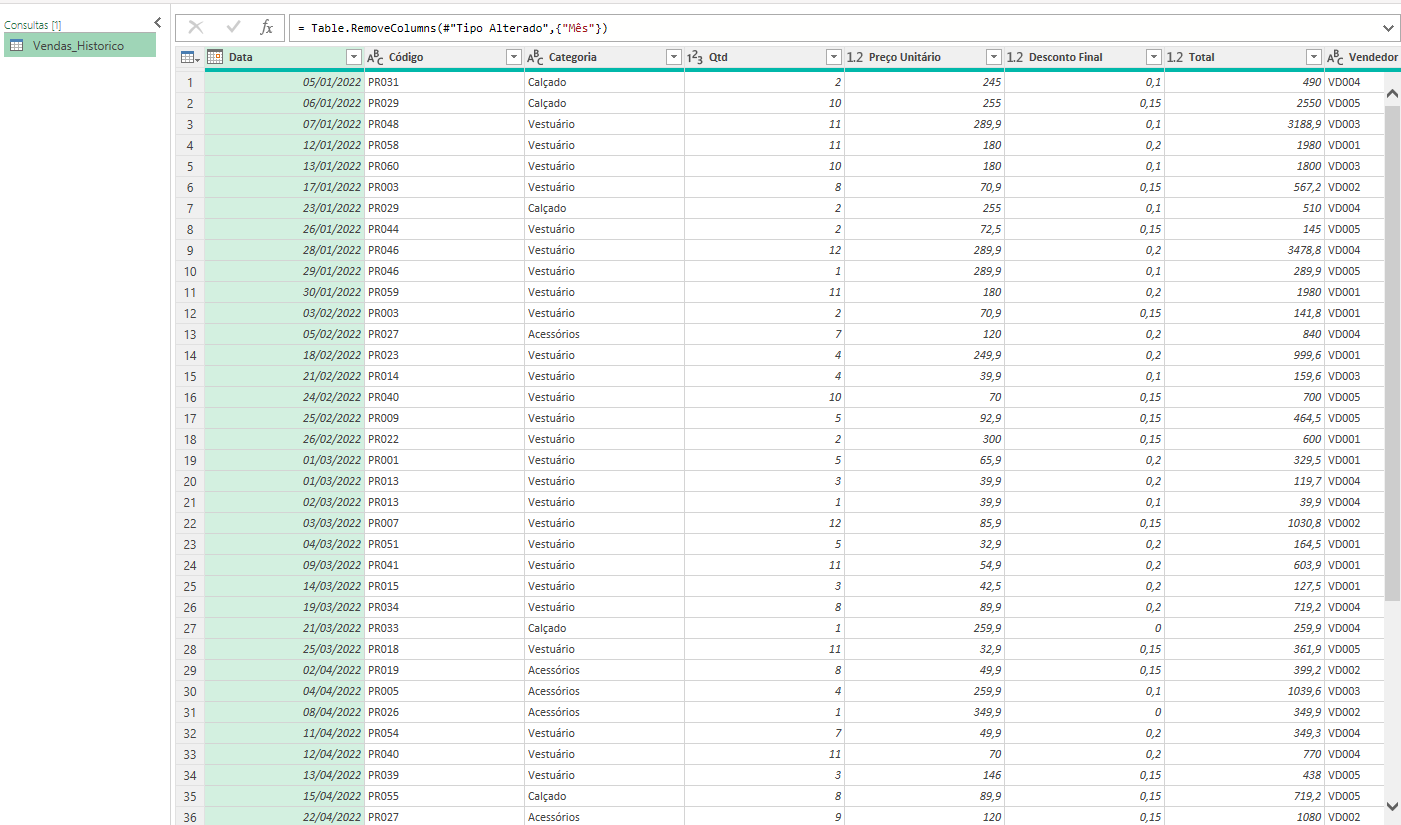Select the Categoria column header
1401x825 pixels.
(604, 57)
